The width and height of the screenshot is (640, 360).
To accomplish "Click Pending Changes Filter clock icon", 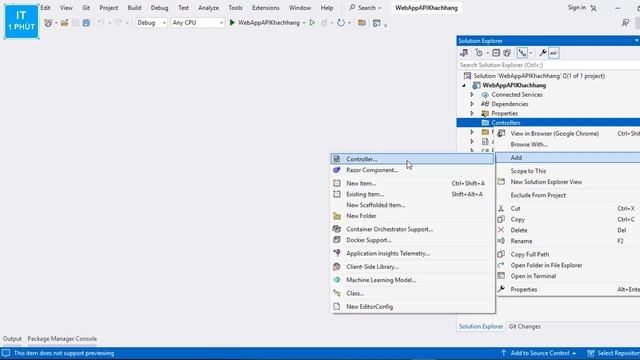I will pyautogui.click(x=479, y=53).
